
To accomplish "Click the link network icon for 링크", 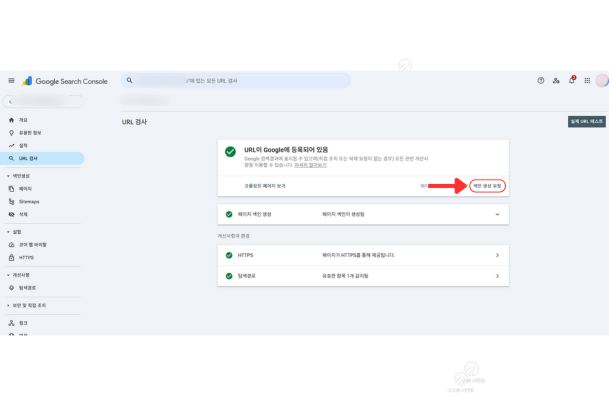I will pyautogui.click(x=11, y=323).
